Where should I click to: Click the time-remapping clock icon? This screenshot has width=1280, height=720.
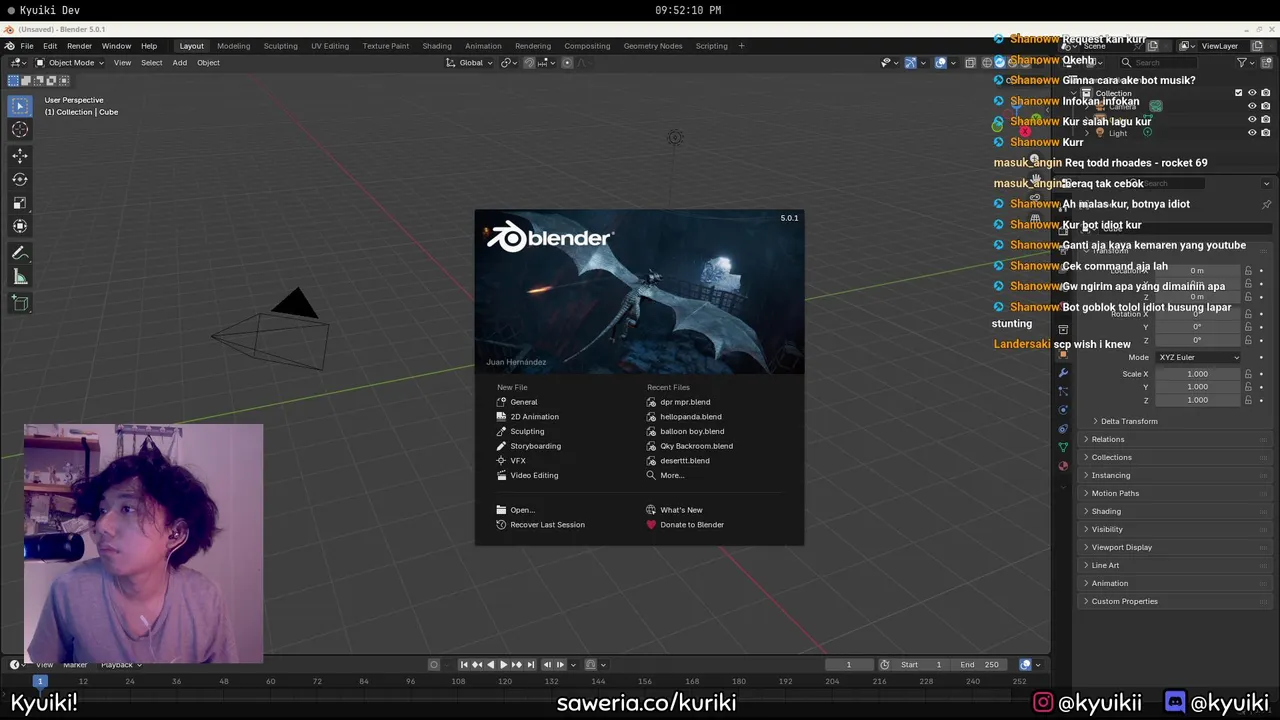[884, 664]
